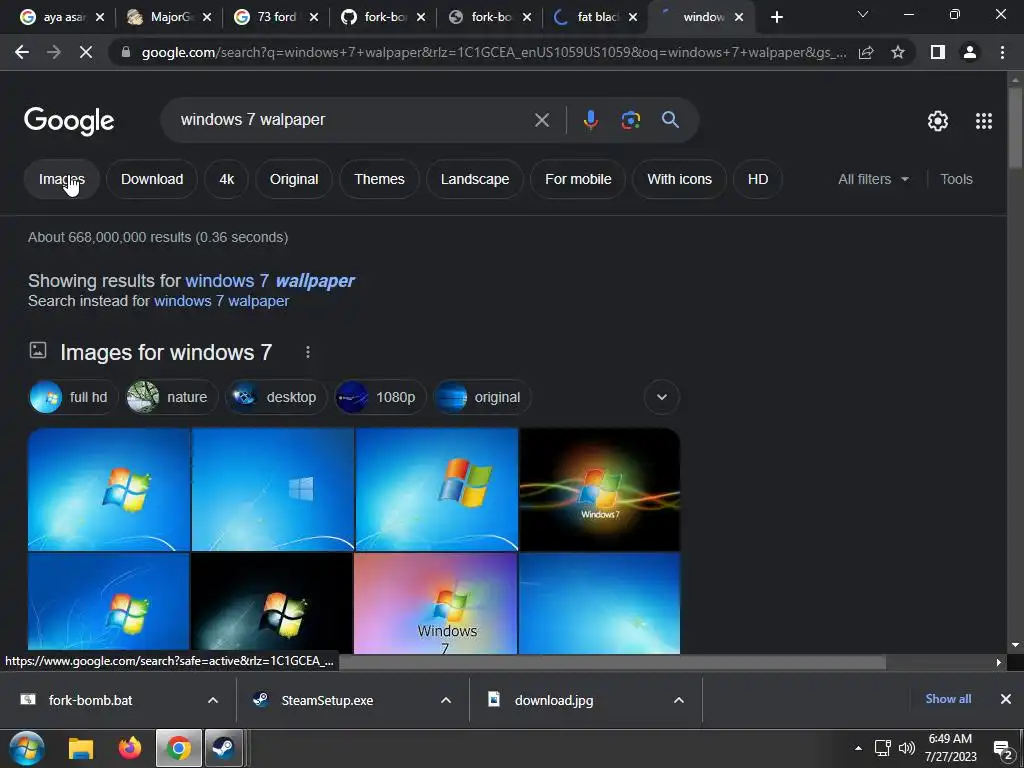Select the HD filter chip
This screenshot has height=768, width=1024.
(x=758, y=179)
